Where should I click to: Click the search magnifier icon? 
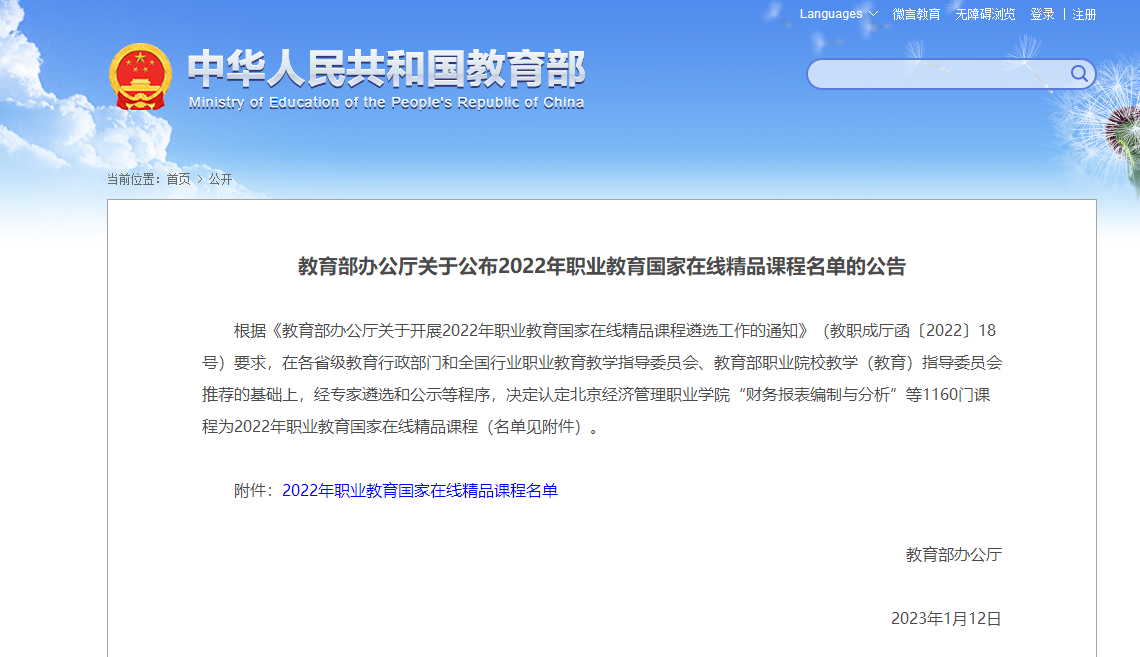click(x=1079, y=73)
